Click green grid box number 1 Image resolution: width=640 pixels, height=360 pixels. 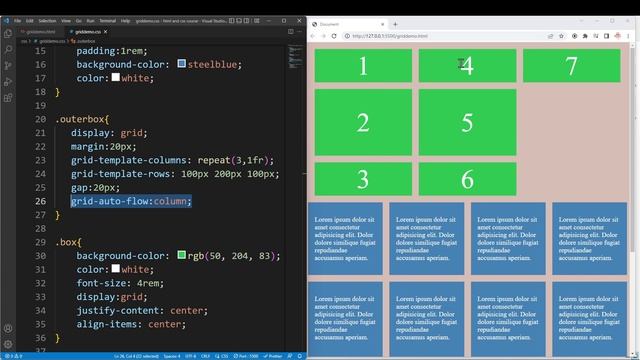pyautogui.click(x=363, y=66)
